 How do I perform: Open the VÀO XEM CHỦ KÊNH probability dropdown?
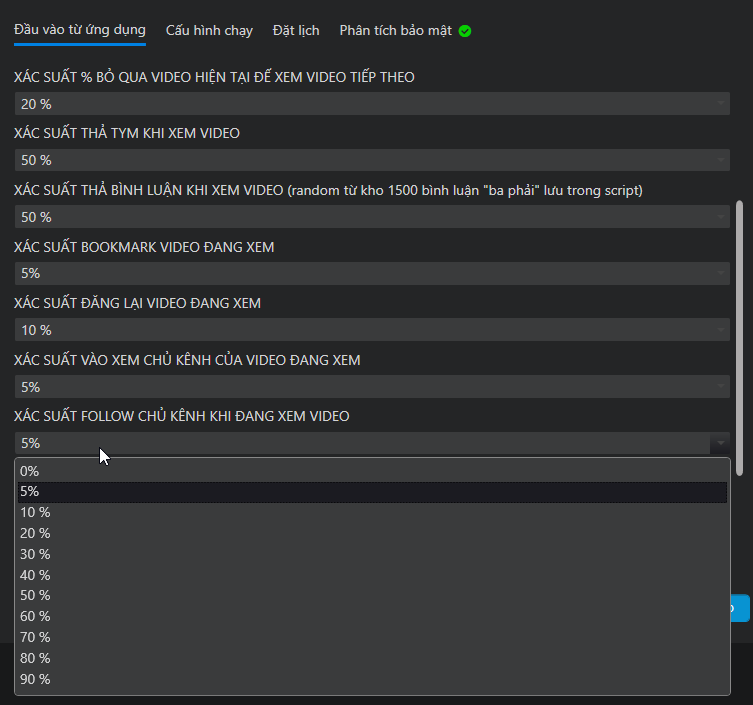click(x=372, y=387)
